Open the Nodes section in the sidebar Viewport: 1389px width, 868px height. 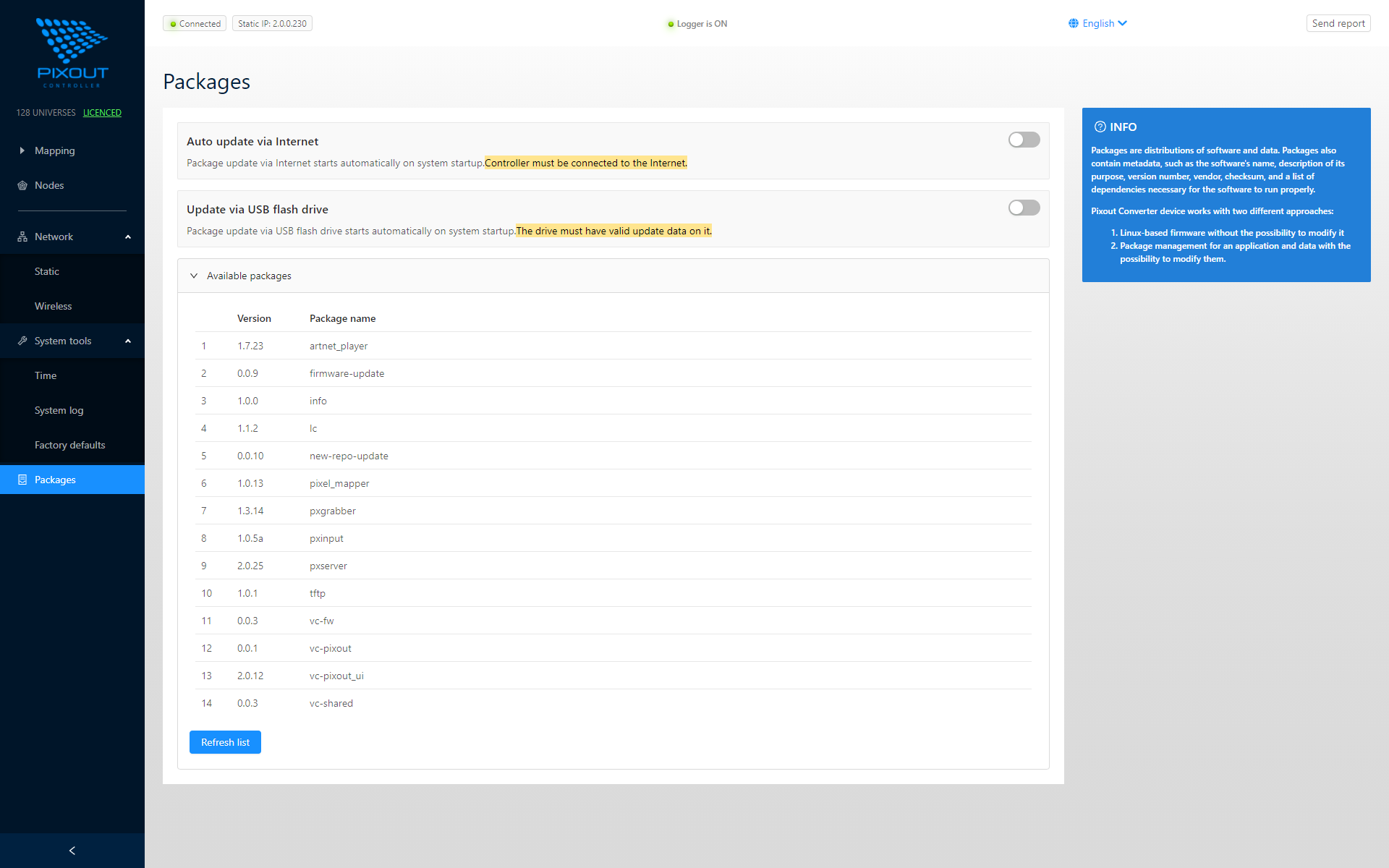coord(51,185)
